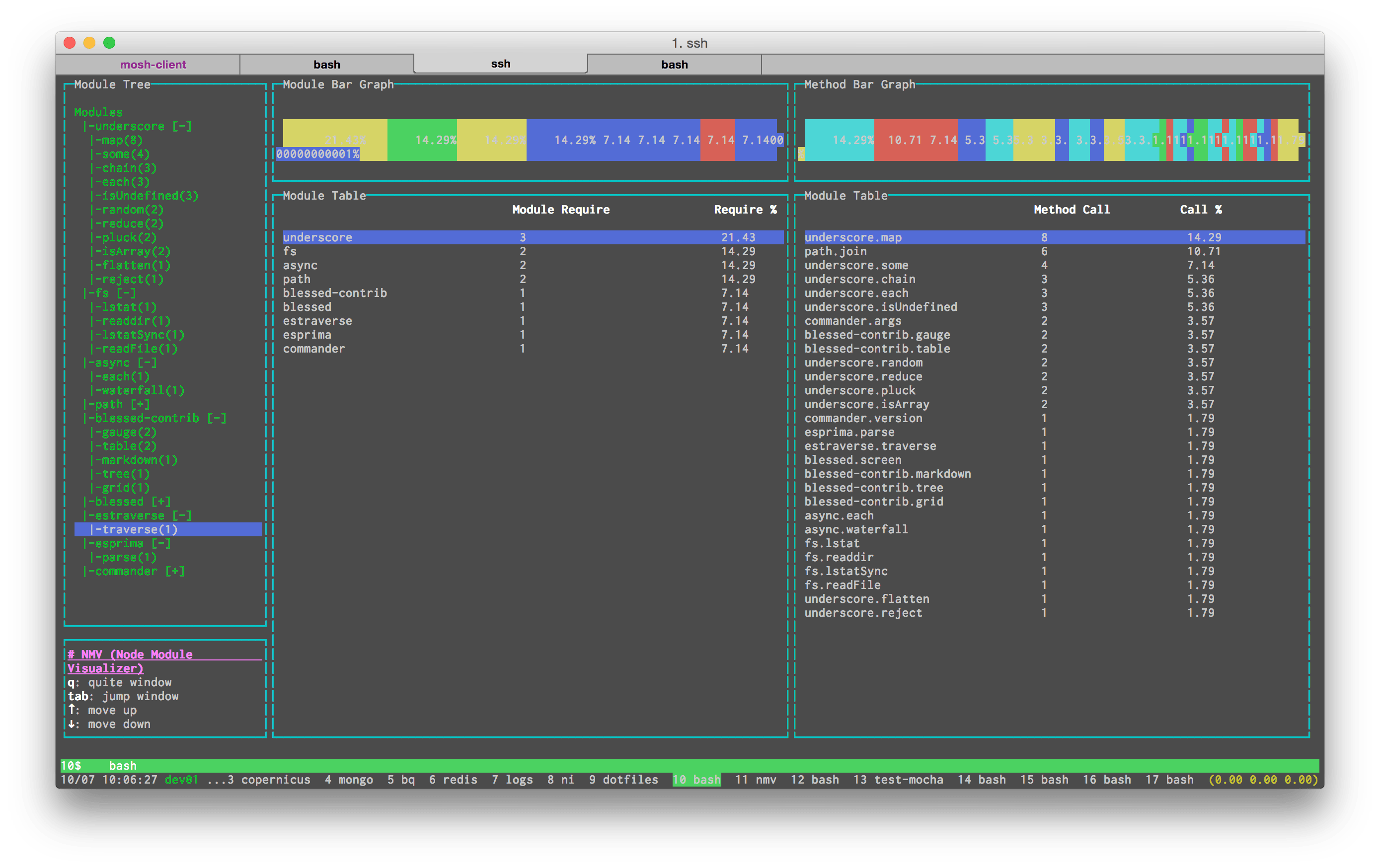The height and width of the screenshot is (868, 1380).
Task: Select the highlighted traverse(1) entry
Action: pyautogui.click(x=168, y=529)
